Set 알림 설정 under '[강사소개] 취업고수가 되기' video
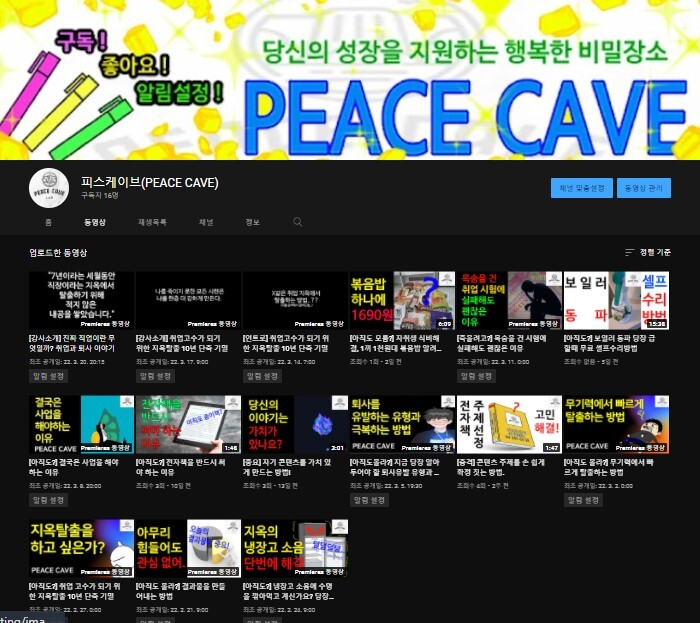 (155, 376)
